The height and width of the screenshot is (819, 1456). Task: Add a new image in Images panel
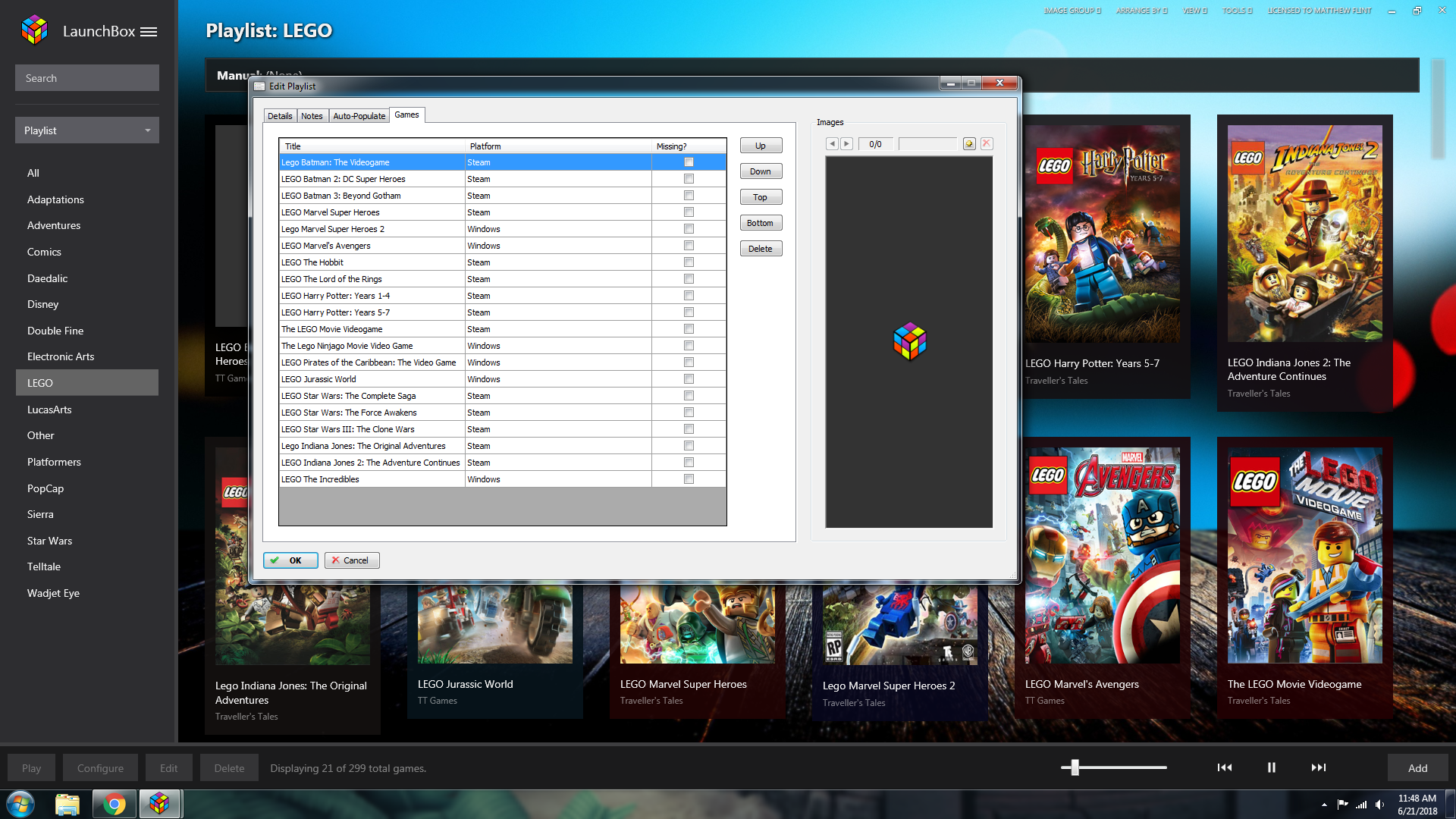(x=969, y=144)
